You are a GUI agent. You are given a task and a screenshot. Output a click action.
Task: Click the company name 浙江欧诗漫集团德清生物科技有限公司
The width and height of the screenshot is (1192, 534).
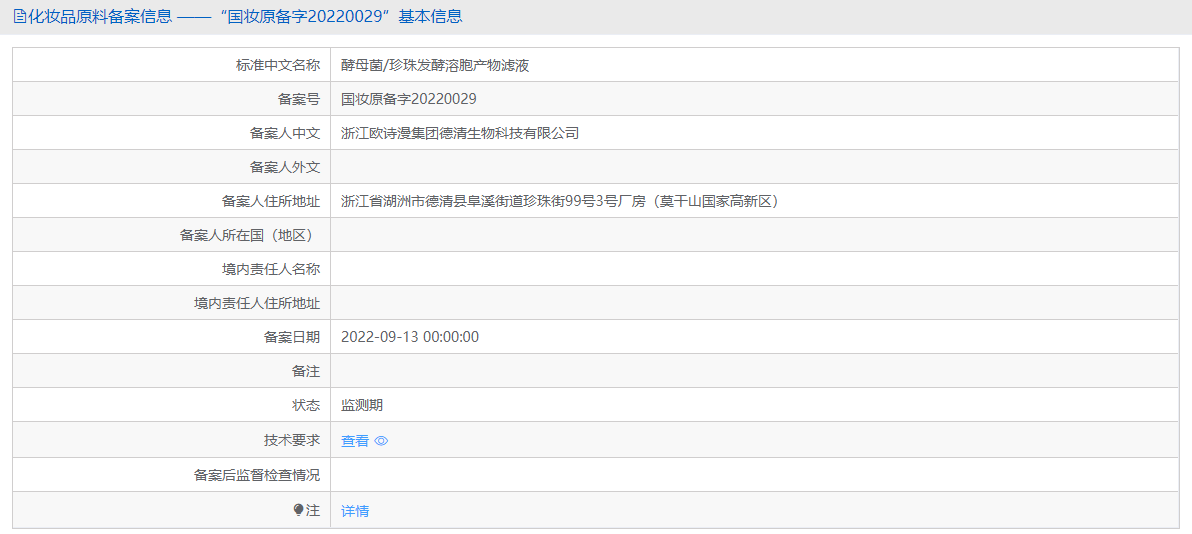click(x=460, y=133)
